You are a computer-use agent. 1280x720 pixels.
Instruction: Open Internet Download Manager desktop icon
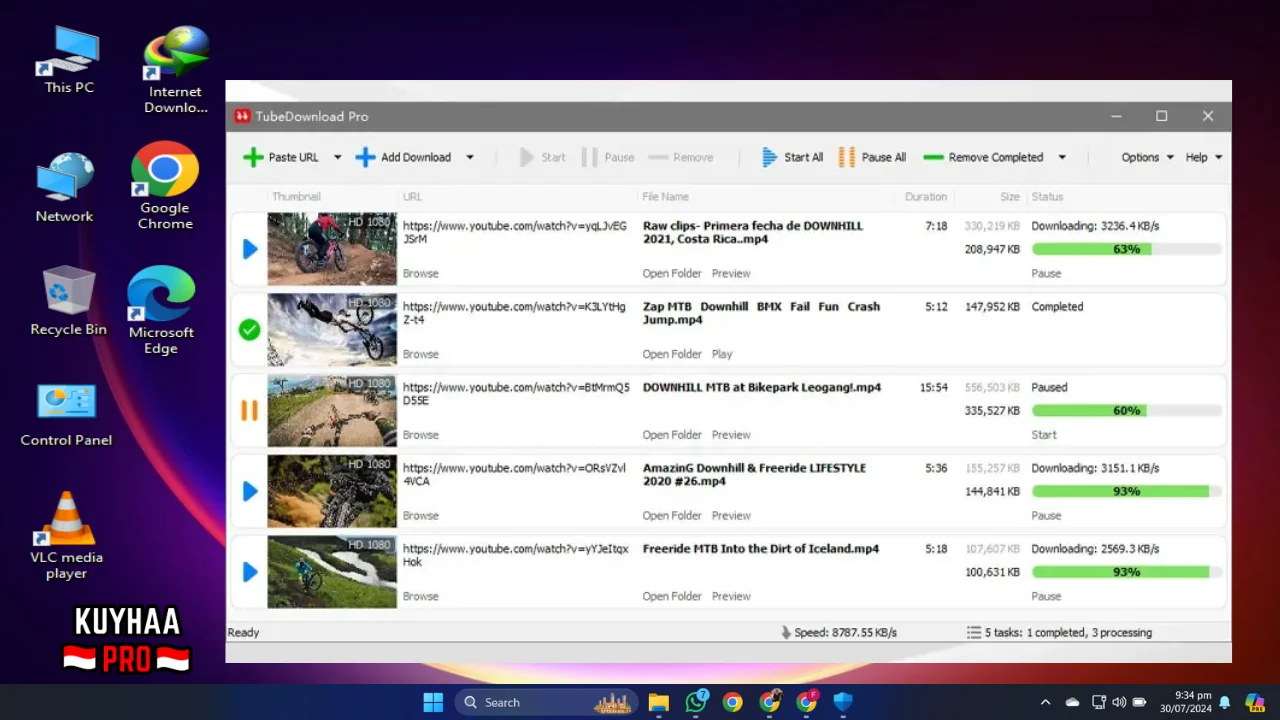coord(176,70)
